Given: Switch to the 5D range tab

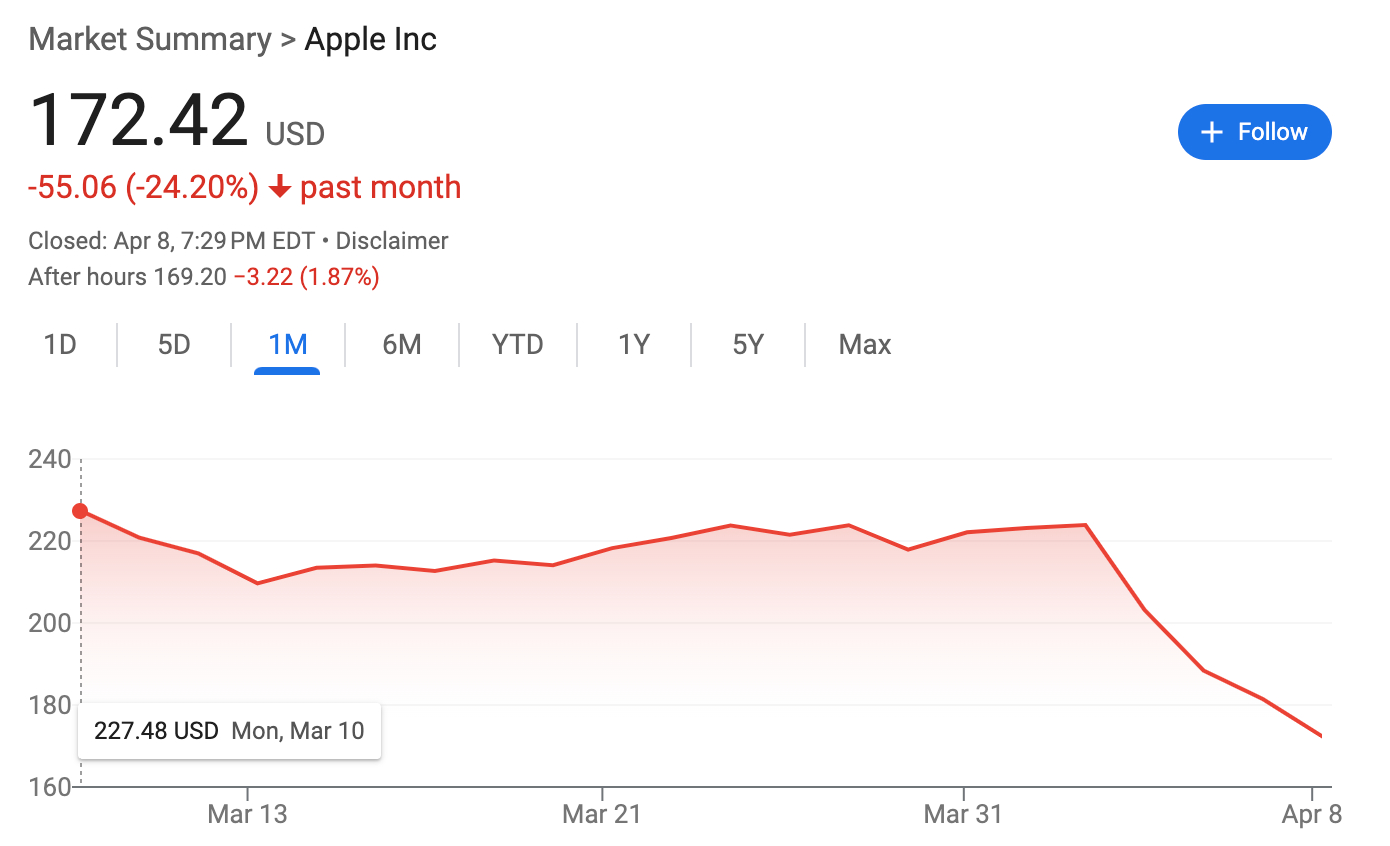Looking at the screenshot, I should [x=174, y=345].
